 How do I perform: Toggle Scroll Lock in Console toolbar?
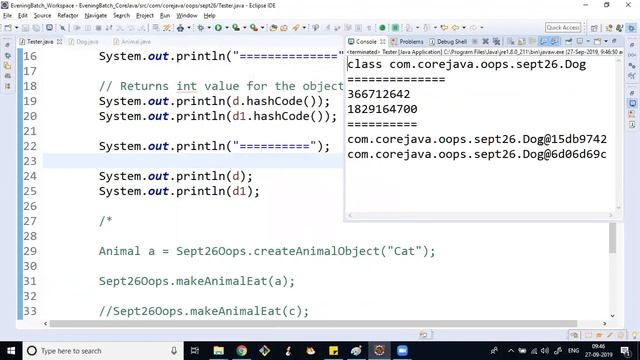[521, 41]
